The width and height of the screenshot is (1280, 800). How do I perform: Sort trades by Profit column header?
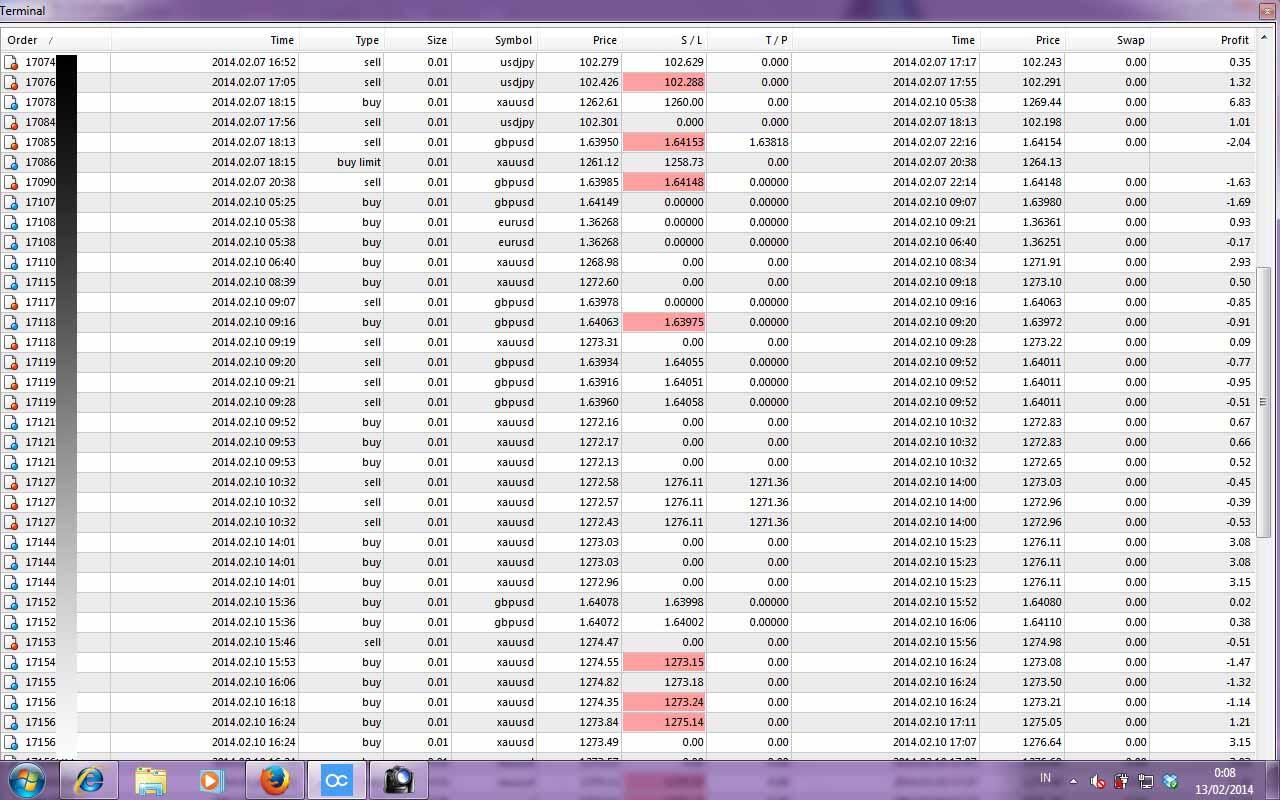point(1234,40)
